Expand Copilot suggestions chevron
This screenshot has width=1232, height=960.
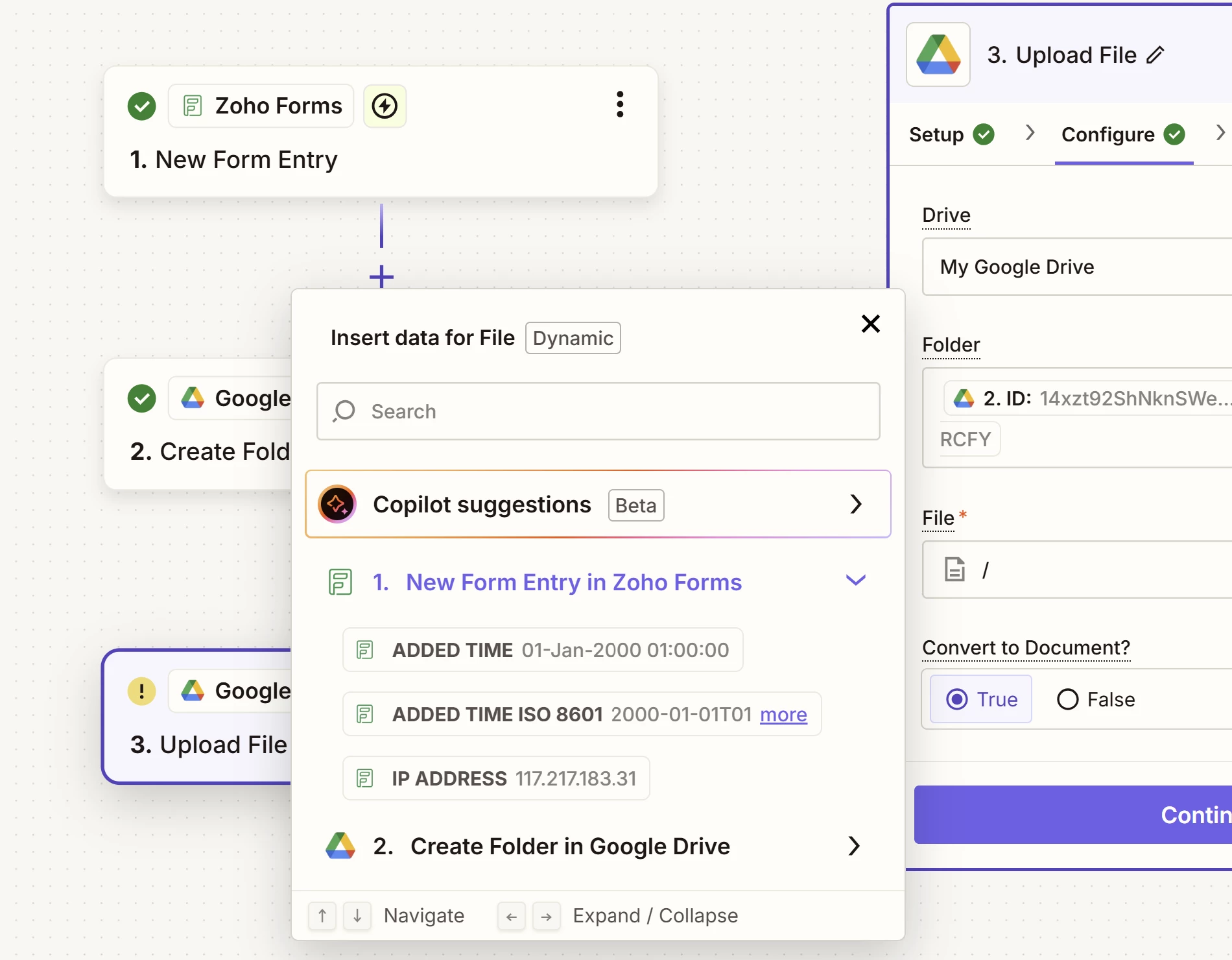pyautogui.click(x=856, y=504)
